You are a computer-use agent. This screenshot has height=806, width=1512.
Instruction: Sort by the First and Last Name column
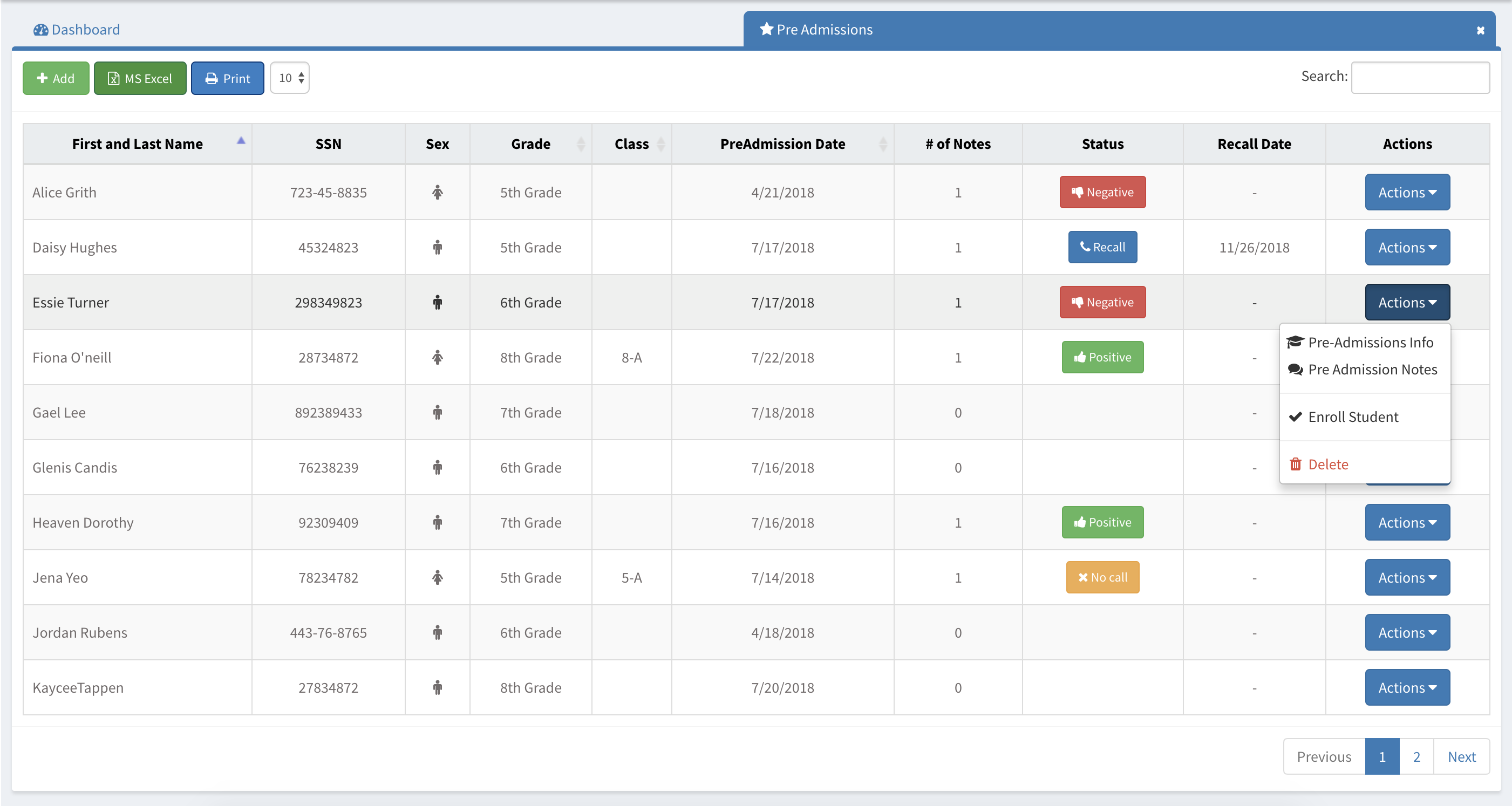[x=138, y=144]
